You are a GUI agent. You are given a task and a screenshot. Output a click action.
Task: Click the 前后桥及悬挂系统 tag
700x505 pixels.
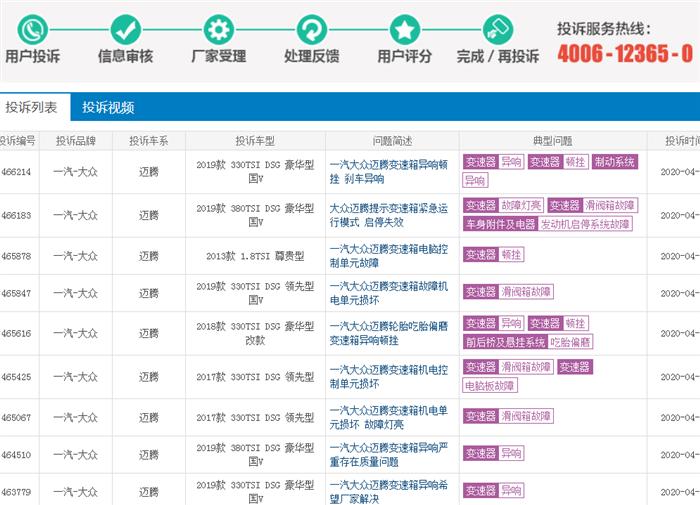tap(505, 342)
